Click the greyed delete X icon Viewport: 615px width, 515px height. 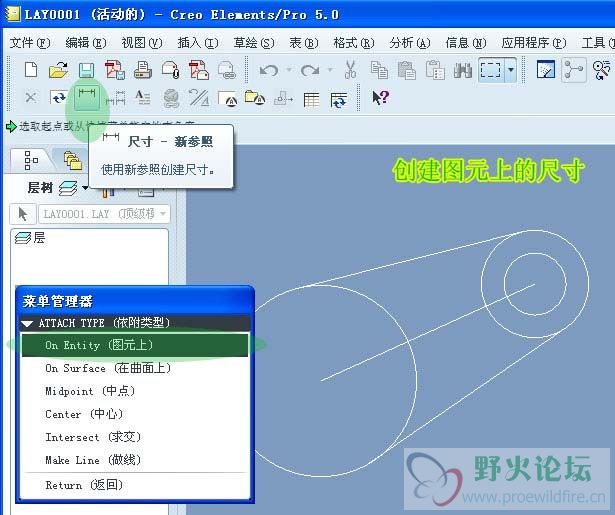(x=31, y=97)
